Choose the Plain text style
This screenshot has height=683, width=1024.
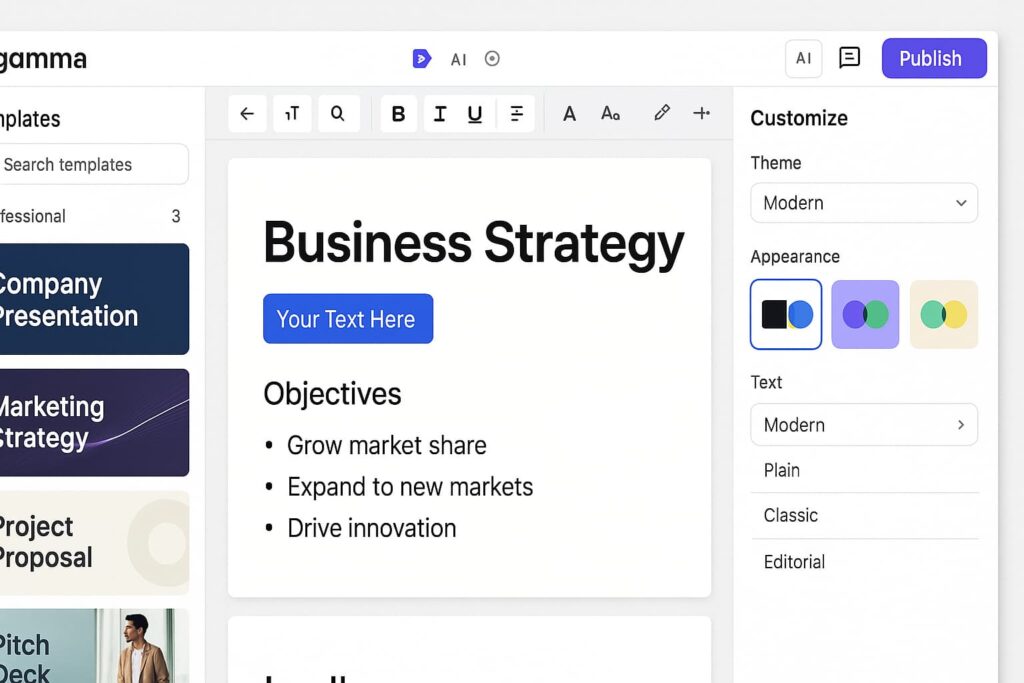864,470
